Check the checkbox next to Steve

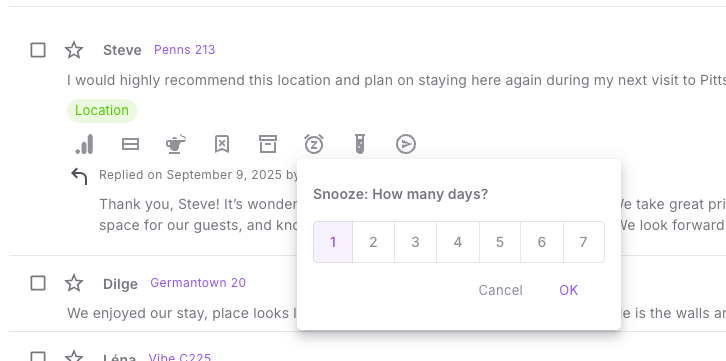pos(38,50)
